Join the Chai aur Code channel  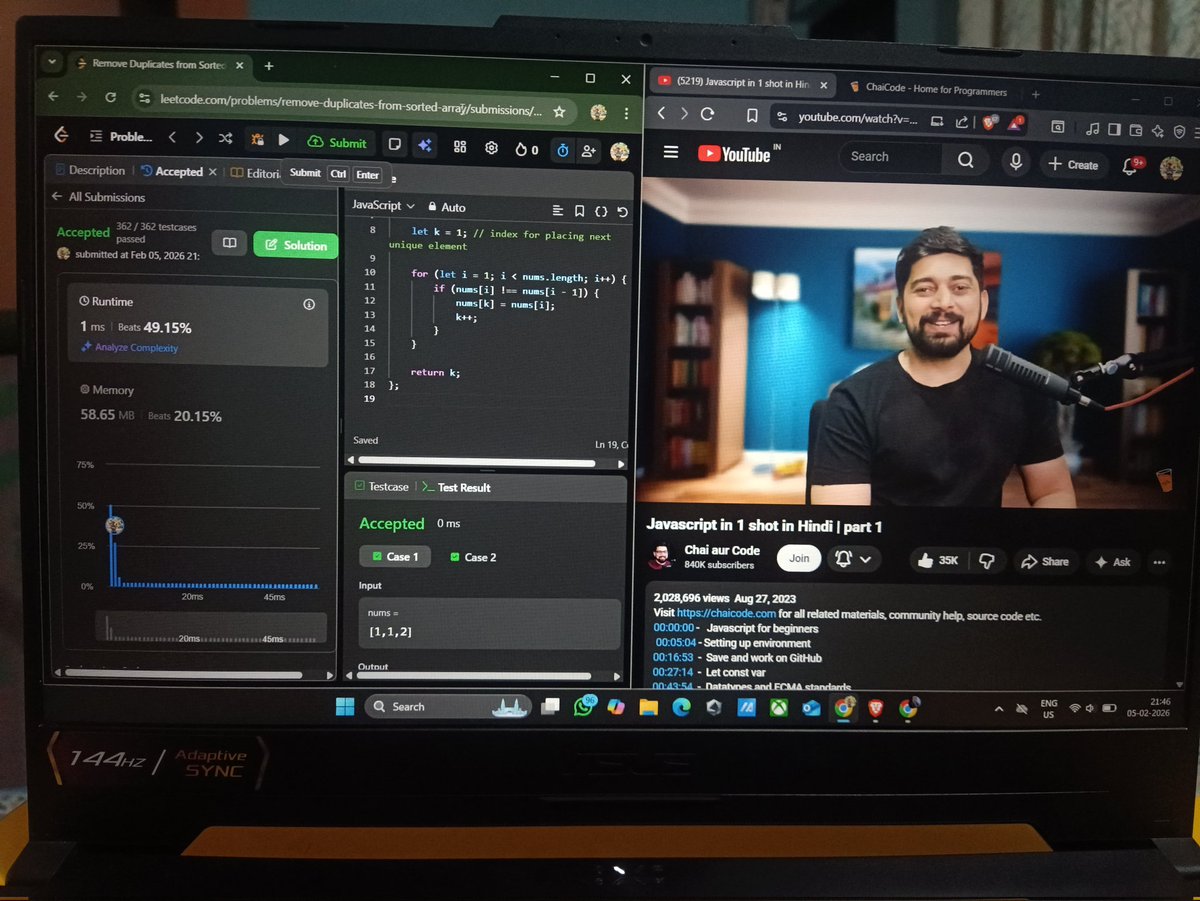799,558
